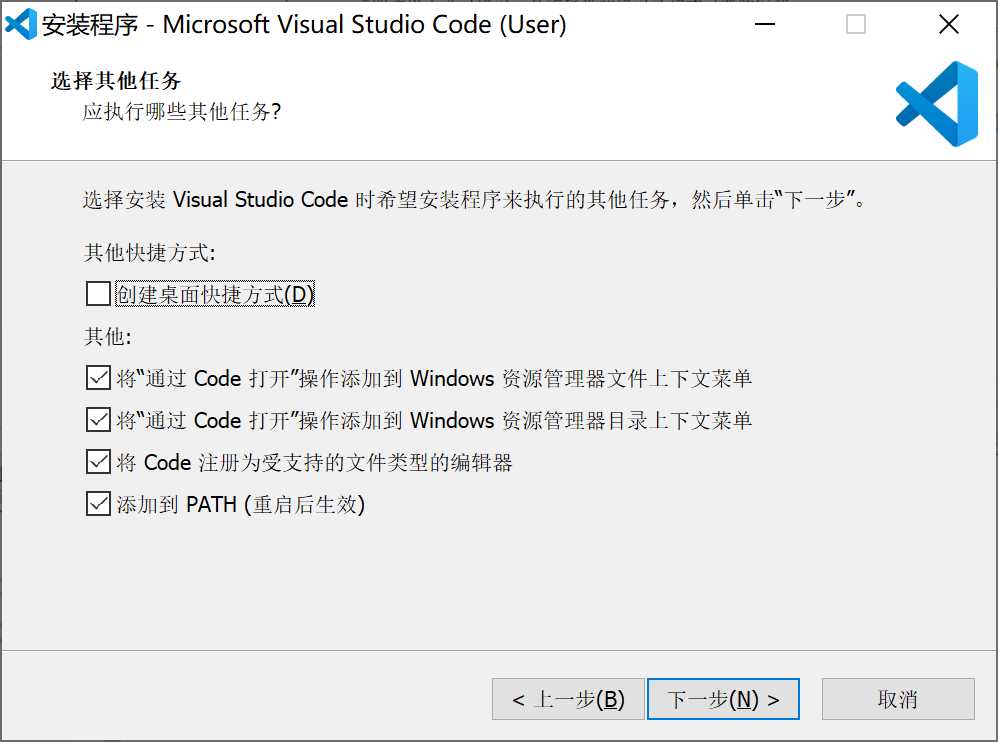
Task: Click the 选择其他任务 heading
Action: 116,81
